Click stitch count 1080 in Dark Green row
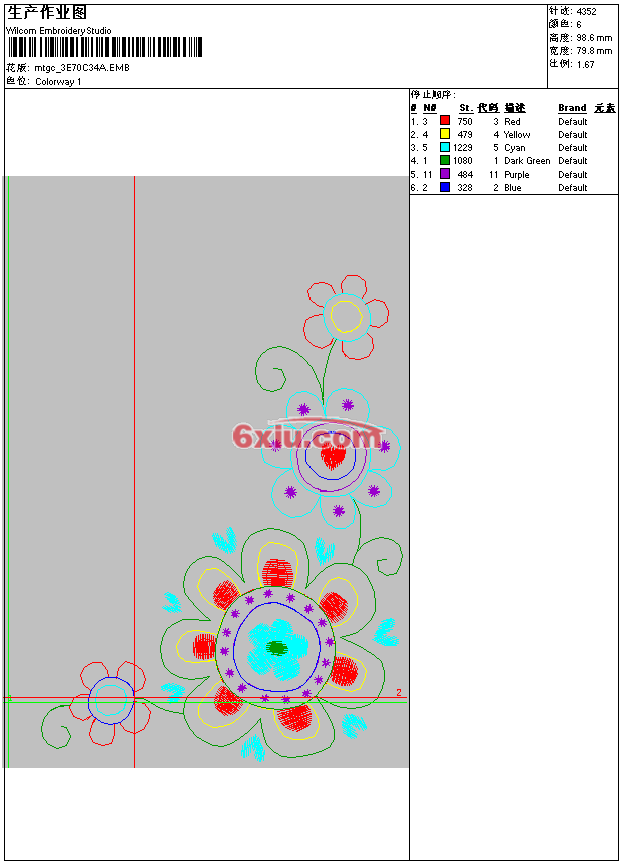 463,161
